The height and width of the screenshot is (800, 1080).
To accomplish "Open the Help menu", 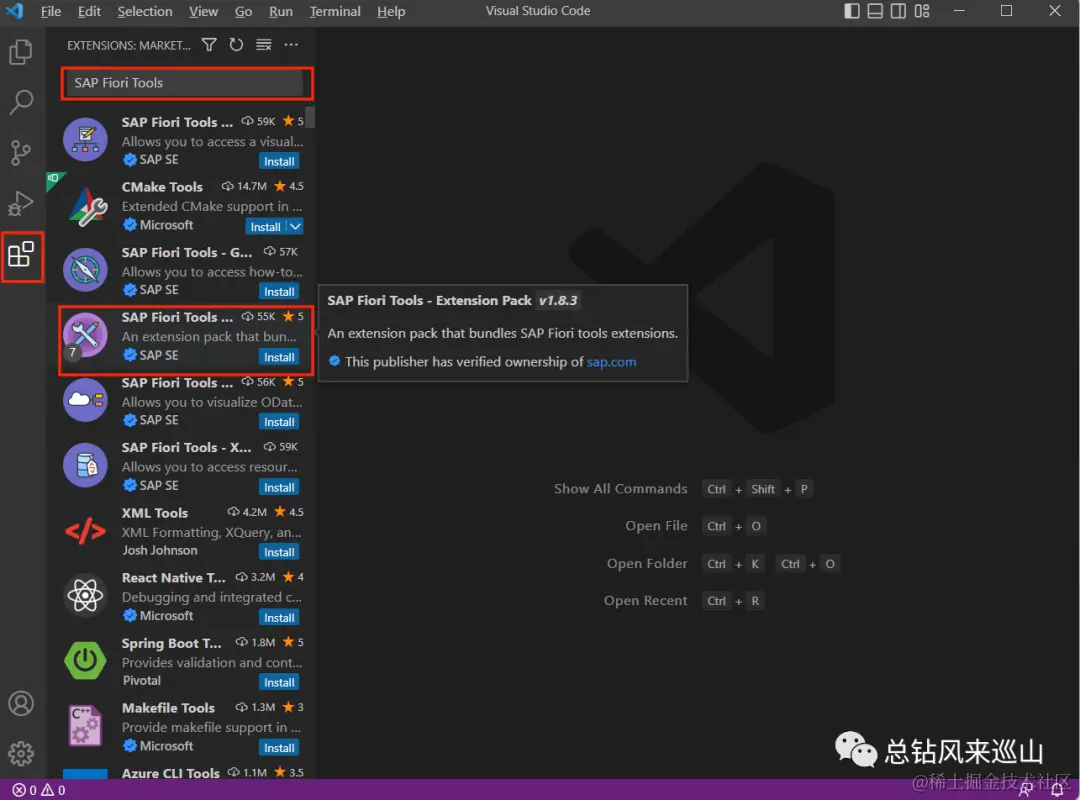I will pos(391,11).
